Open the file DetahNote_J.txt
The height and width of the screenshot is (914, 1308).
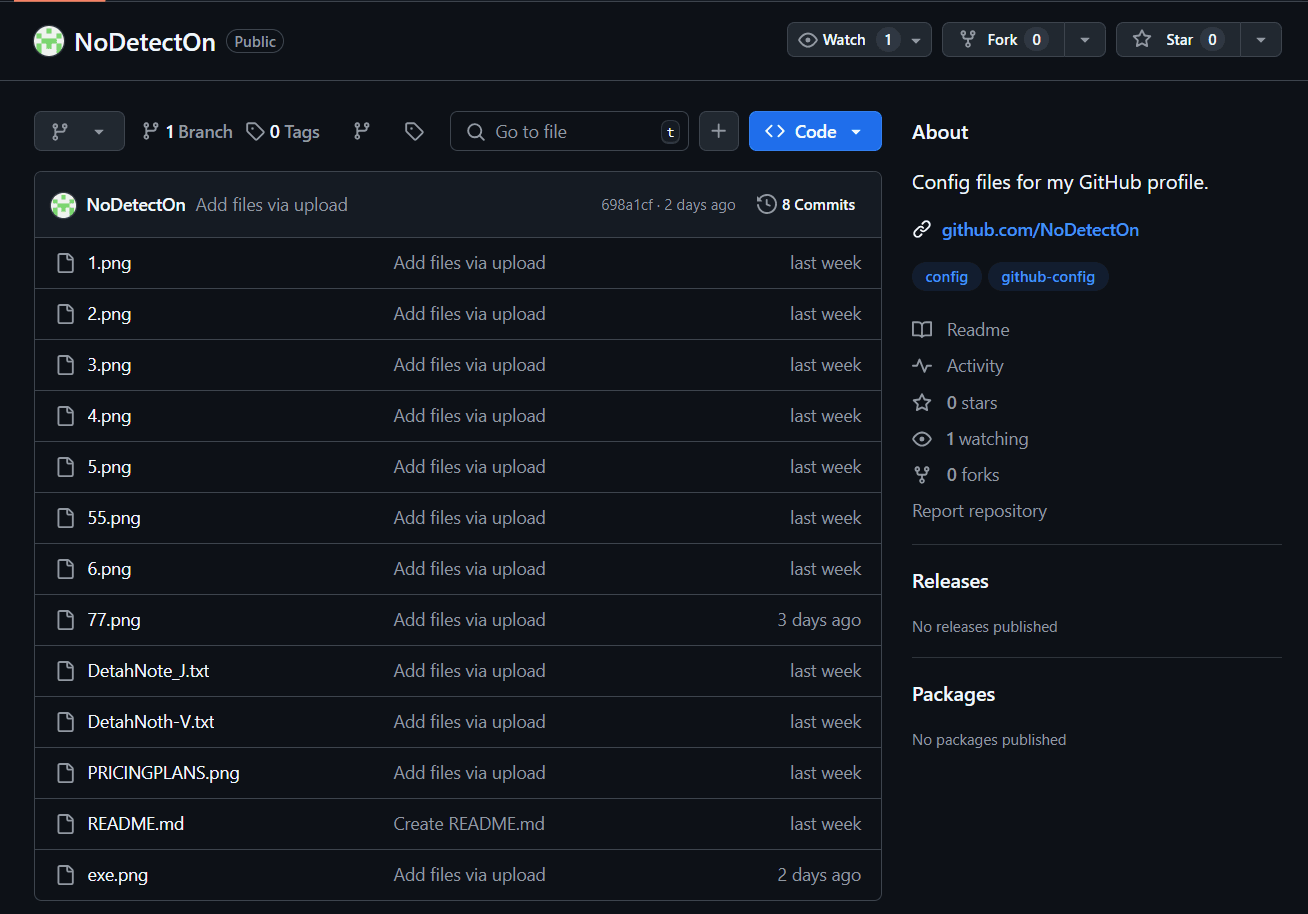(148, 671)
